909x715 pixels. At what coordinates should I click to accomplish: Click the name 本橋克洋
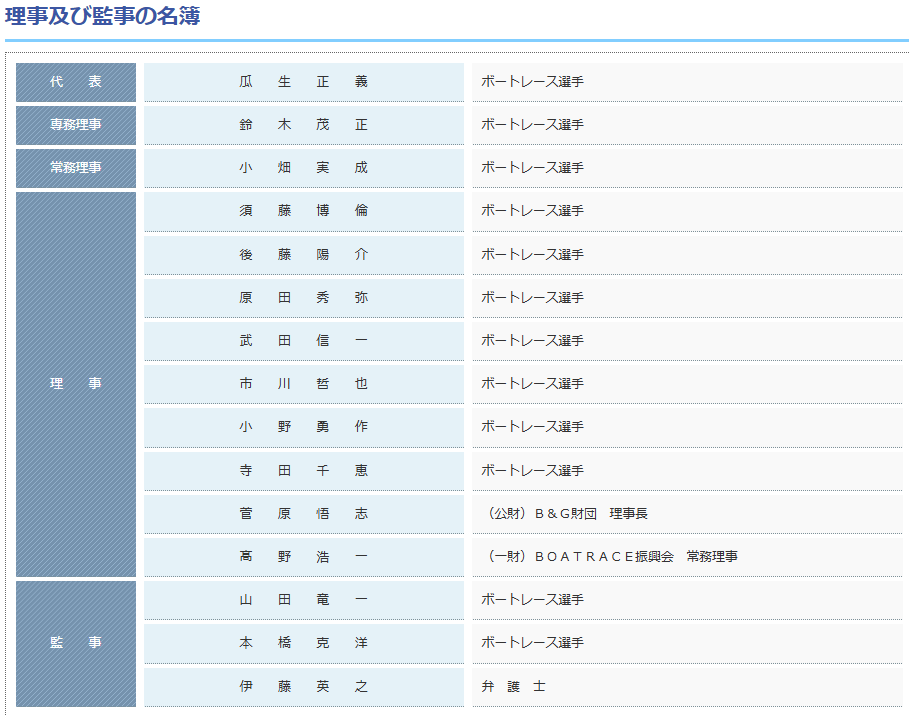(x=304, y=643)
